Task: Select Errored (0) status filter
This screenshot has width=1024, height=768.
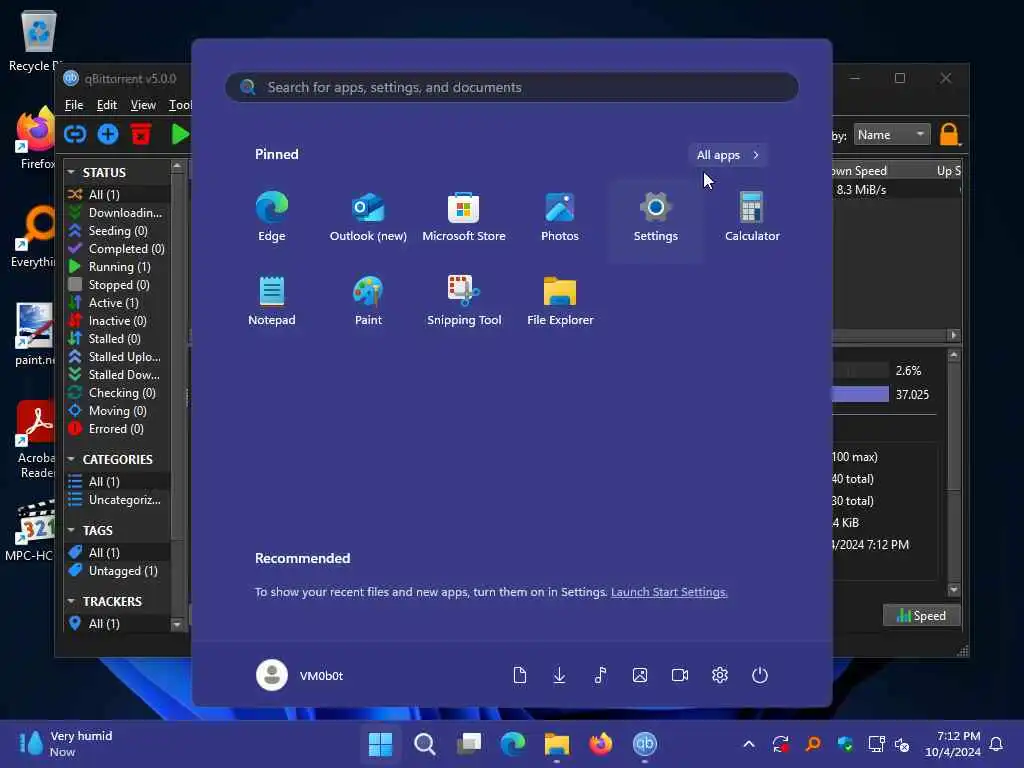Action: click(118, 428)
